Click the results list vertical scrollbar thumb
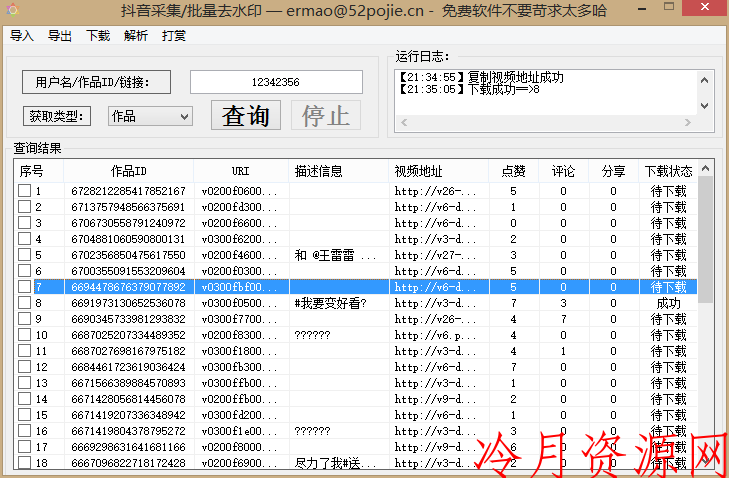The image size is (729, 478). tap(705, 239)
